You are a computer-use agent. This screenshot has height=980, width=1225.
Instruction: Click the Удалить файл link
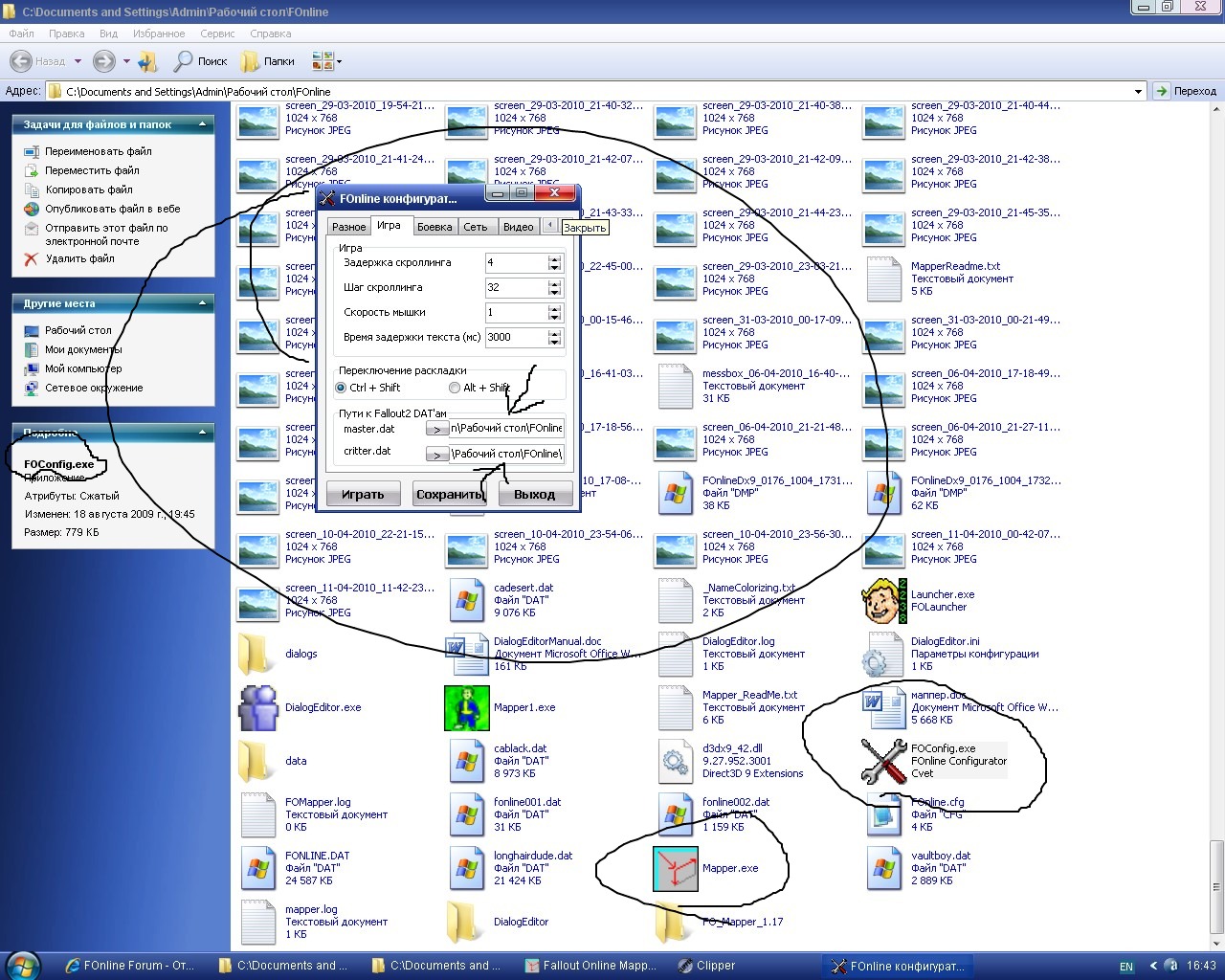79,258
